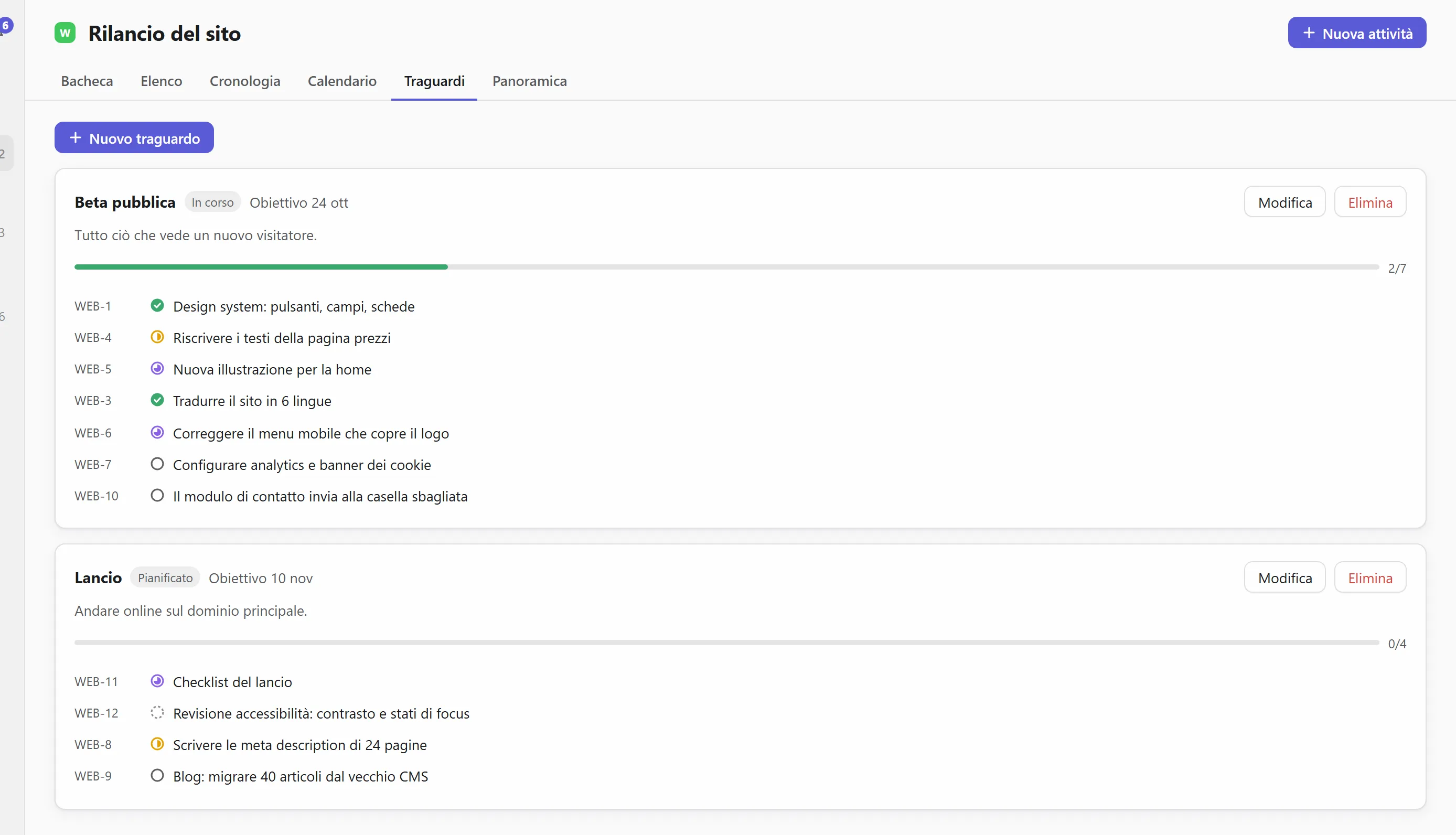This screenshot has width=1456, height=835.
Task: Open task Design system: pulsanti, campi, schede
Action: 294,307
